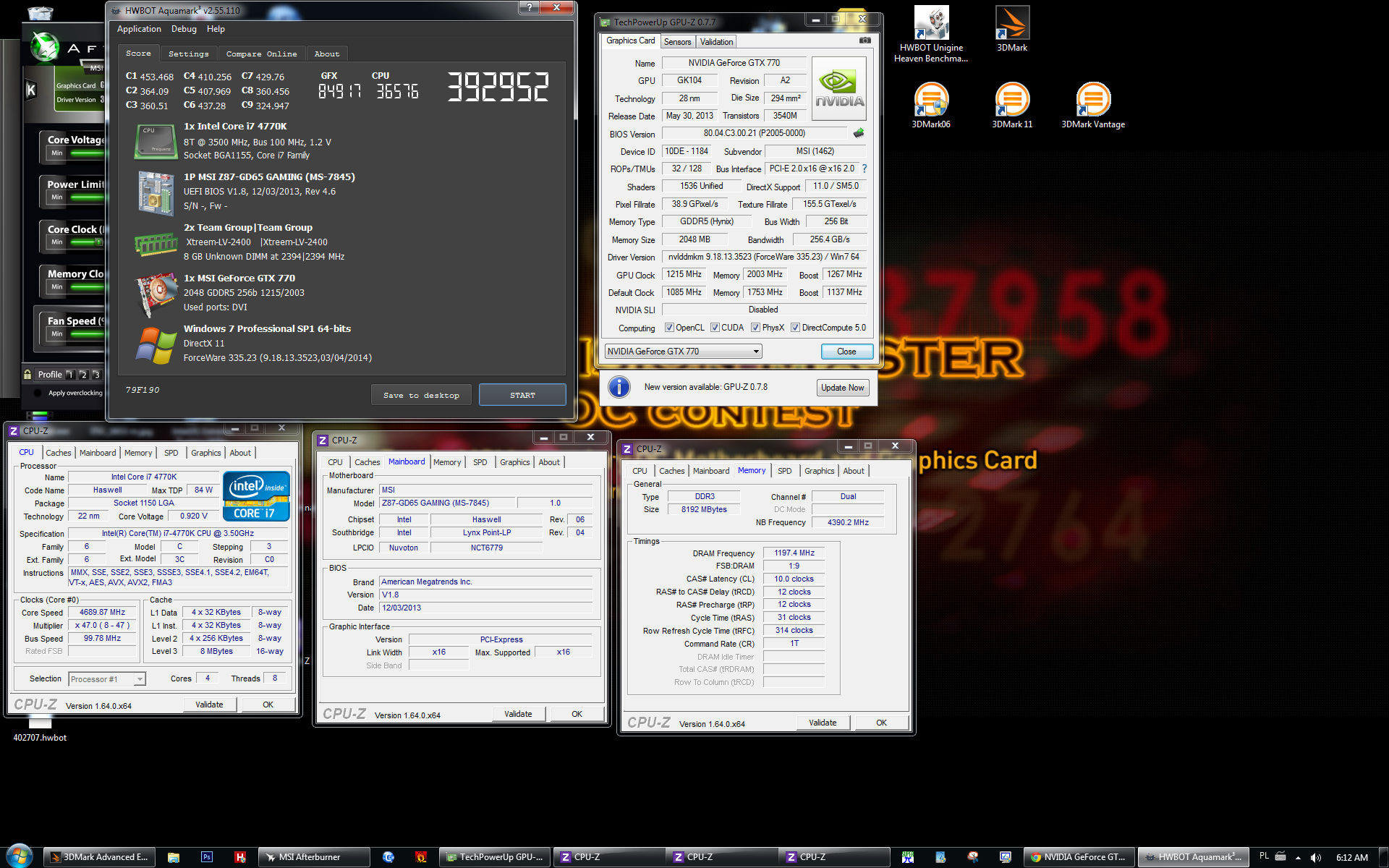Select the 3DMark Vantage desktop icon
The height and width of the screenshot is (868, 1389).
pyautogui.click(x=1093, y=106)
